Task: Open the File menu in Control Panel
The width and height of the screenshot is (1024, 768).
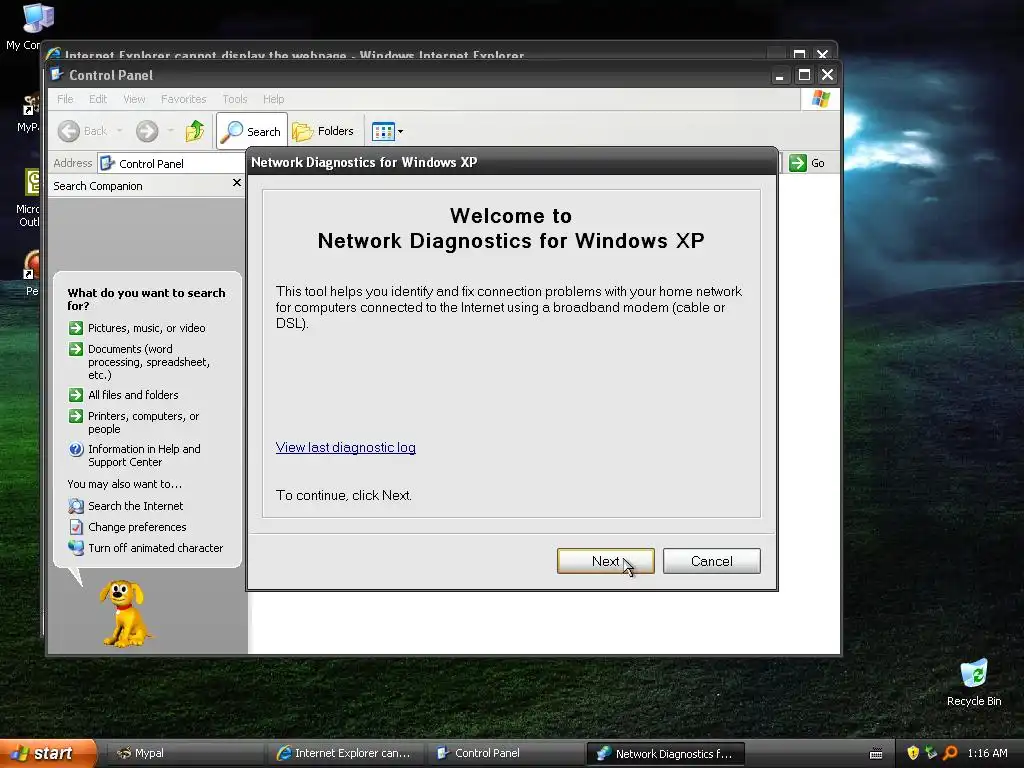Action: [x=65, y=99]
